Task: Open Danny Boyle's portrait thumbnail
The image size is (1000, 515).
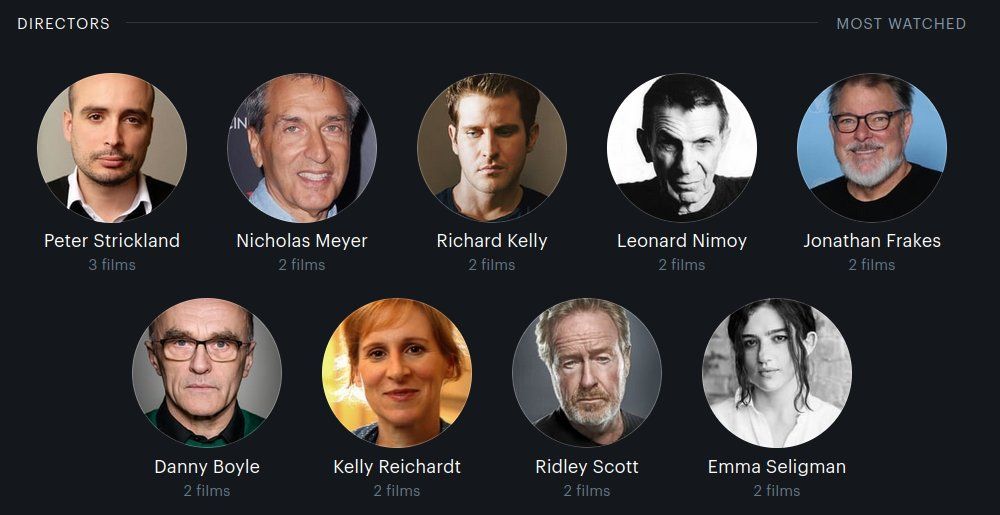Action: coord(207,373)
